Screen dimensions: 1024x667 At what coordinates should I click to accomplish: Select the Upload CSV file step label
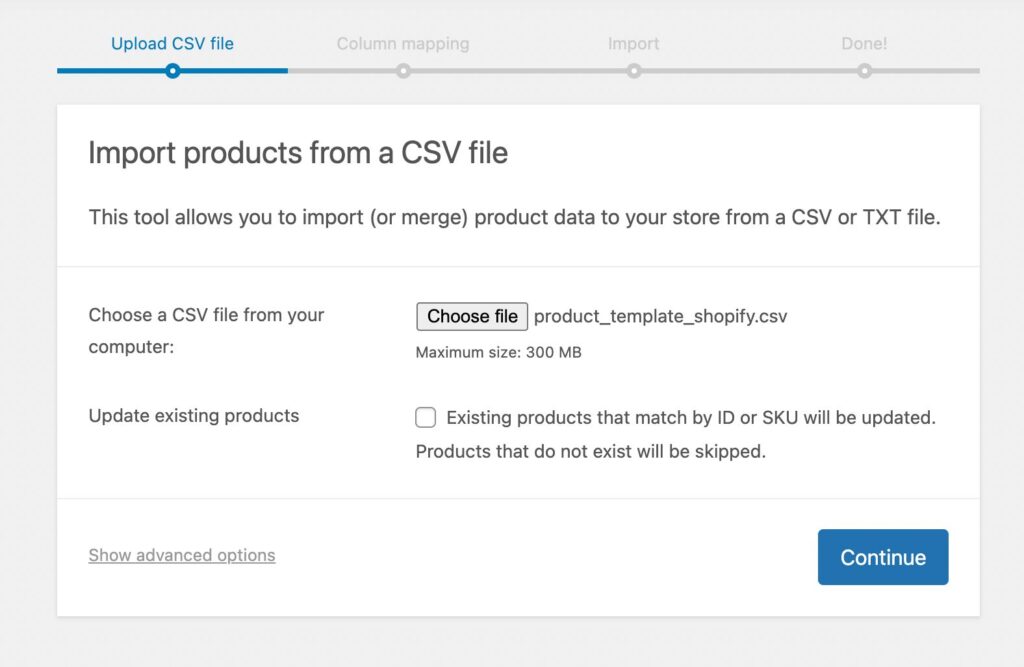(x=172, y=43)
